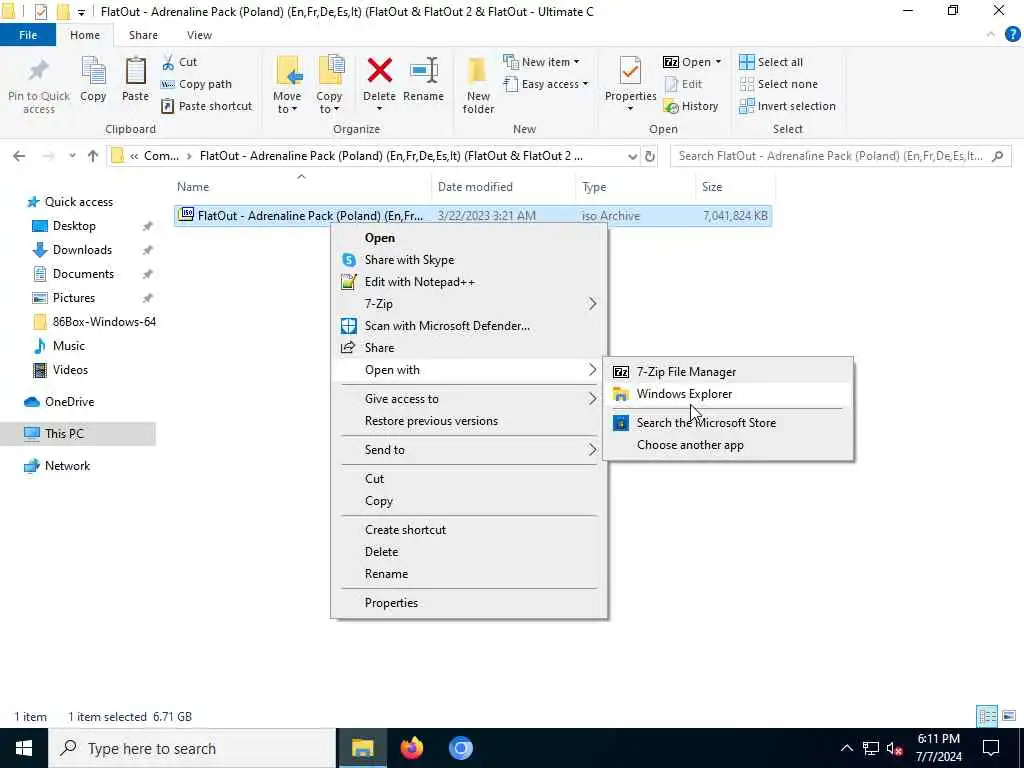The image size is (1024, 768).
Task: Open the Copy to dropdown
Action: 329,85
